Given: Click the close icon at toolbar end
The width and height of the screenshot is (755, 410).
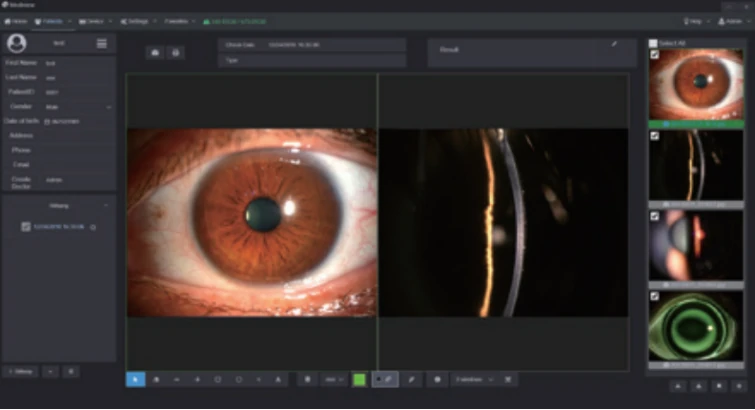Looking at the screenshot, I should (509, 380).
